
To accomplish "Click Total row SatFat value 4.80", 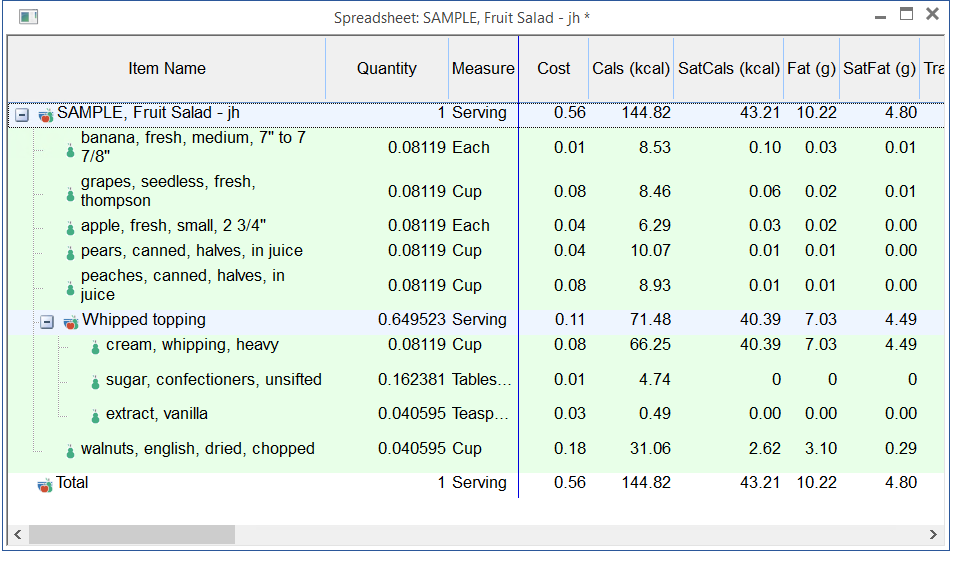I will tap(901, 483).
